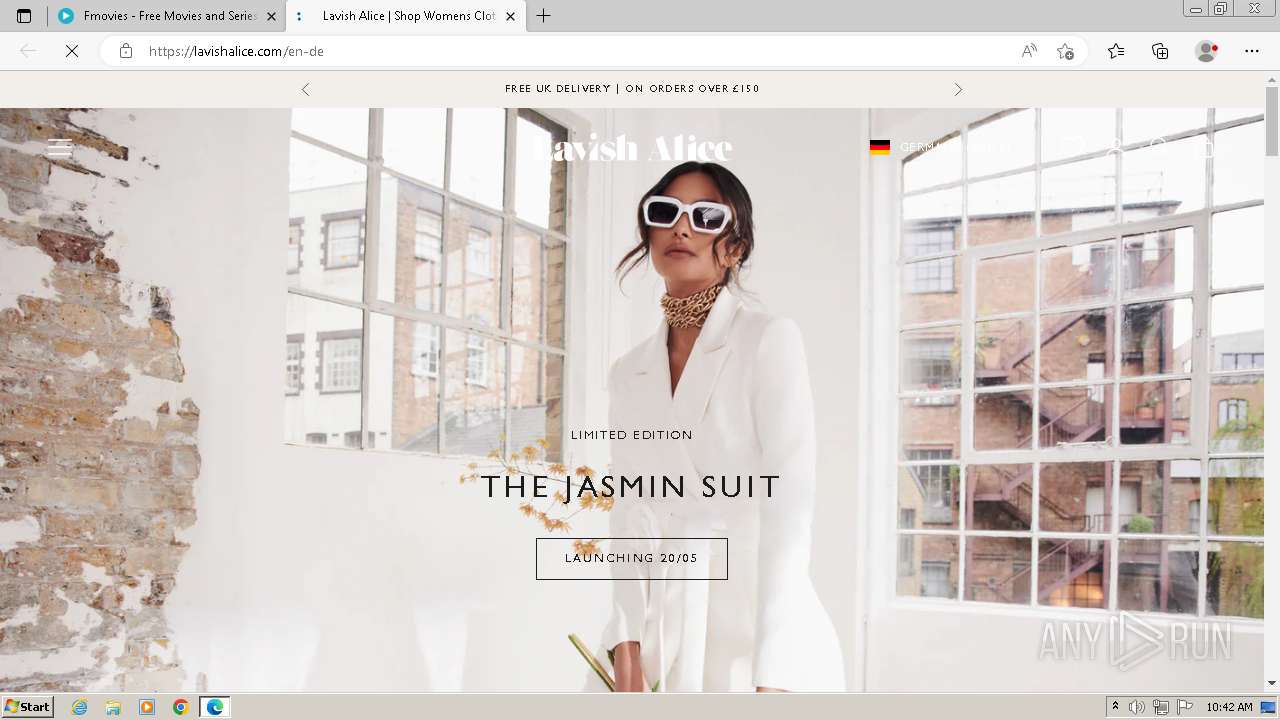Close the Lavish Alice tab

510,16
